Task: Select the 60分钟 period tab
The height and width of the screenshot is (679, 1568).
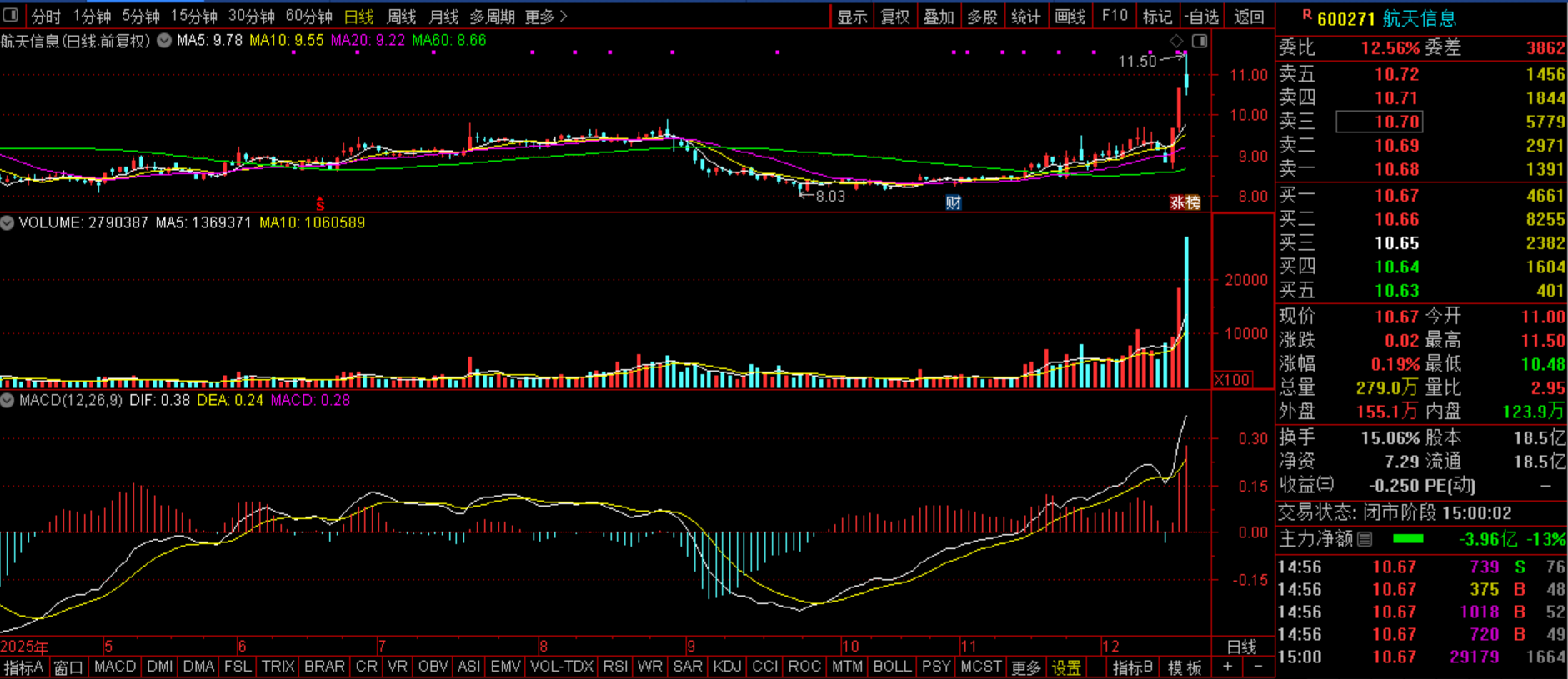Action: pyautogui.click(x=308, y=17)
